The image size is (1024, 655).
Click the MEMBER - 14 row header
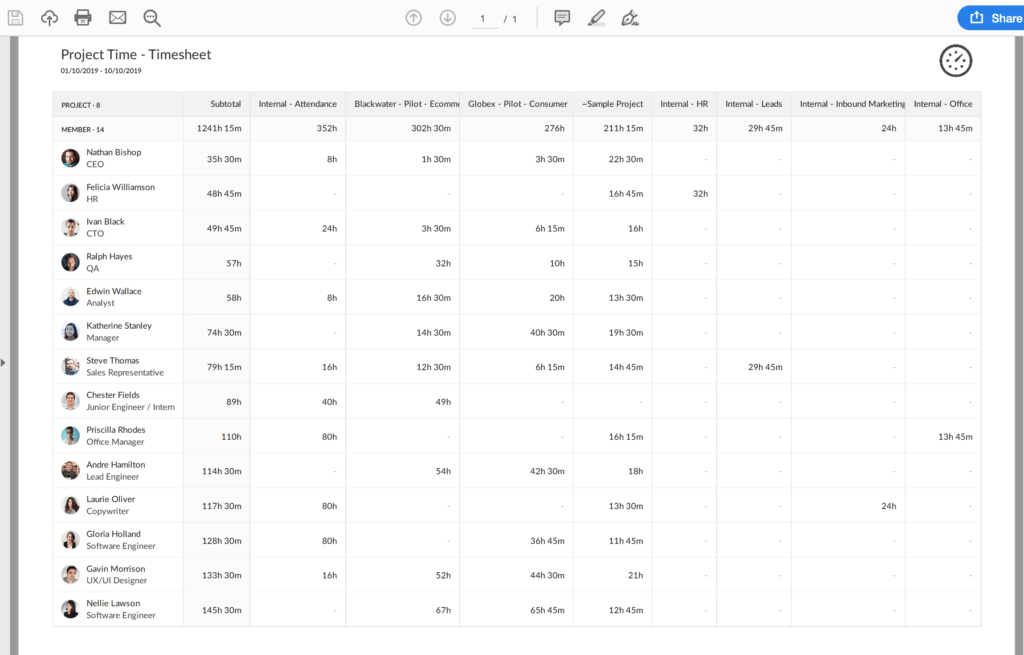click(x=81, y=129)
